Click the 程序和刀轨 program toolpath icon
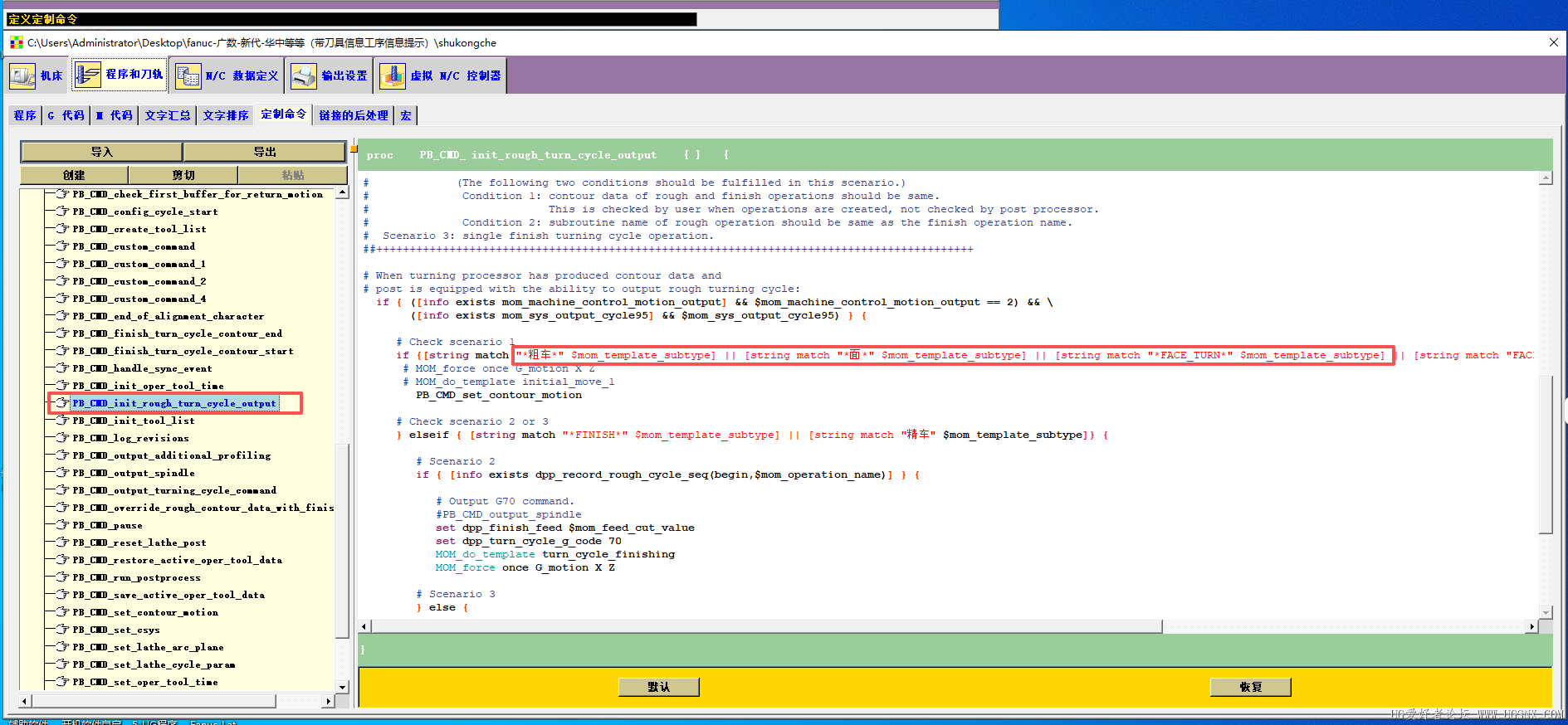1568x725 pixels. click(x=88, y=75)
